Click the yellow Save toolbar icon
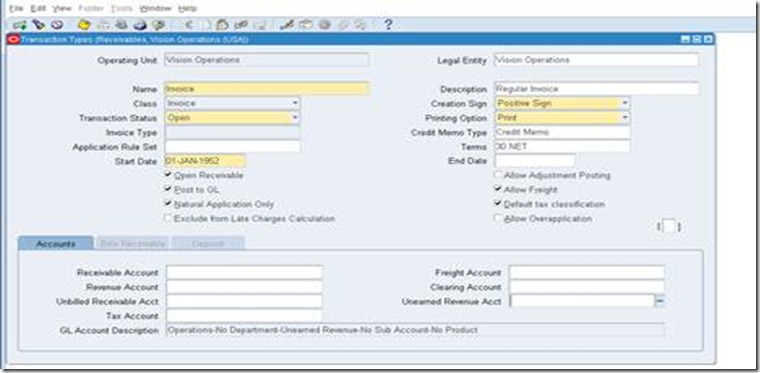Screen dimensions: 760x373 [x=85, y=24]
